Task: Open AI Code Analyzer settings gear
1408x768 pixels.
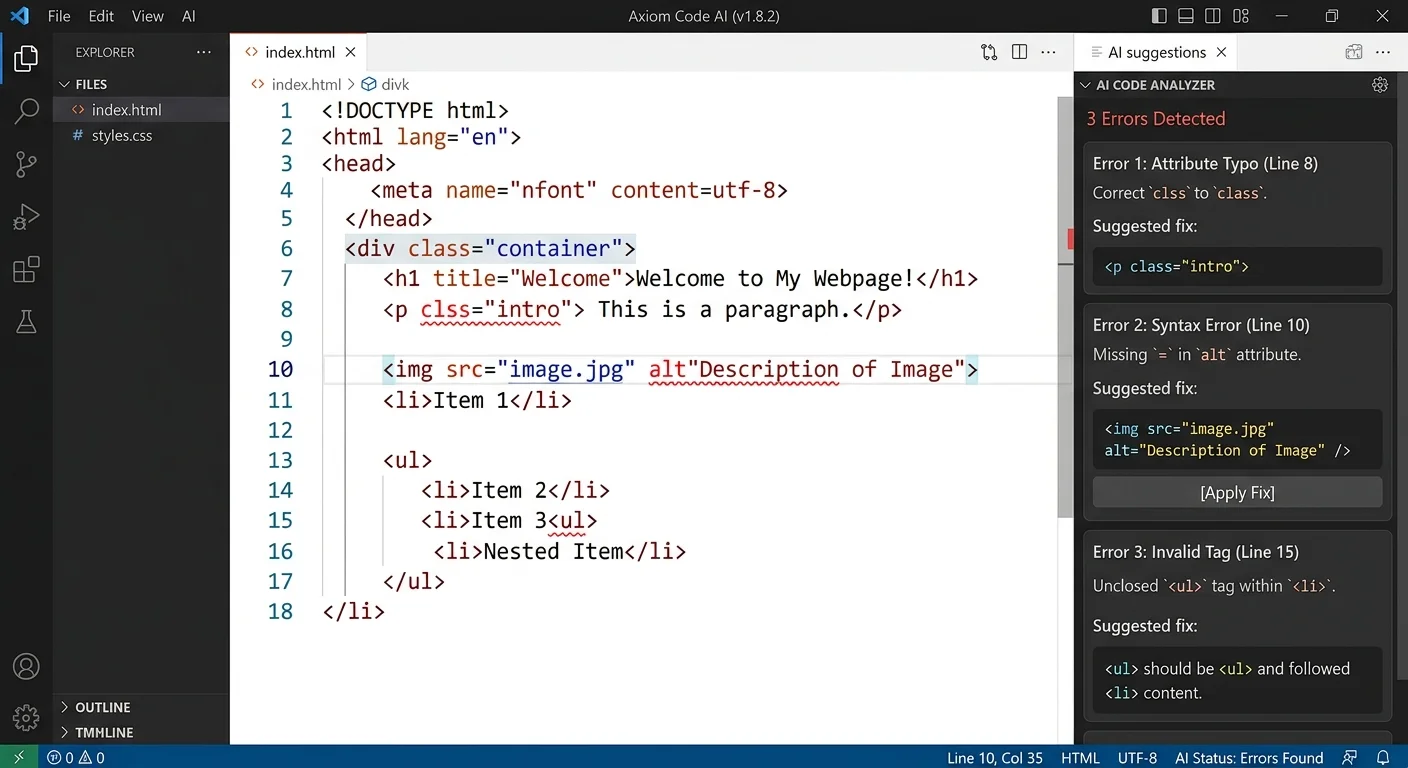Action: tap(1380, 85)
